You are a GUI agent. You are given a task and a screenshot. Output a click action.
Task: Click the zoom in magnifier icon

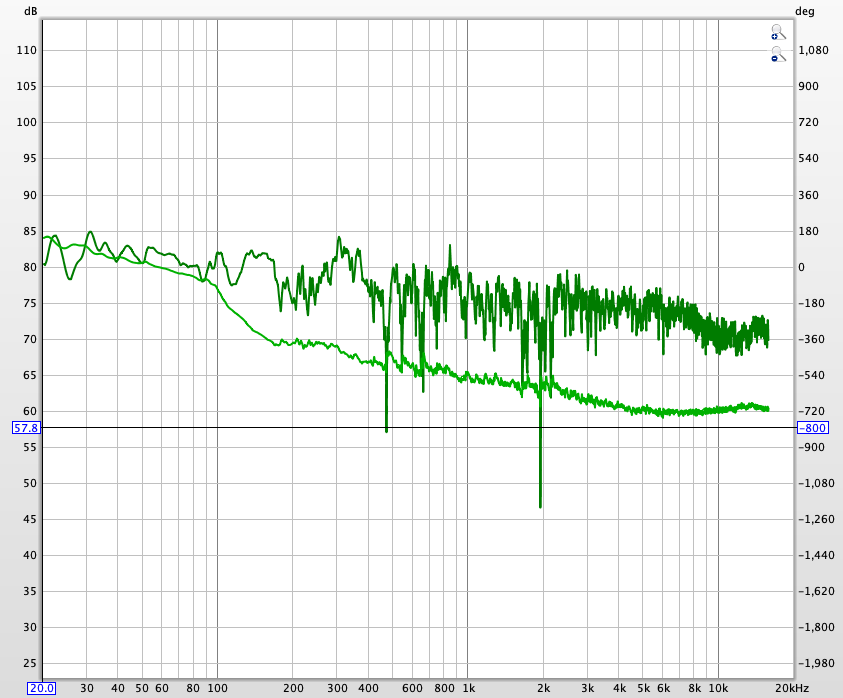[x=778, y=32]
